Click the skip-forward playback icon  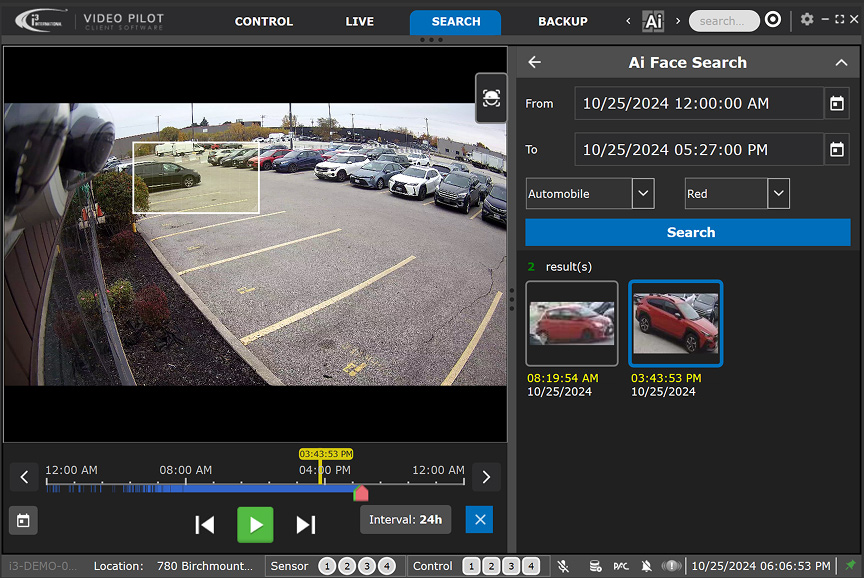pos(306,524)
